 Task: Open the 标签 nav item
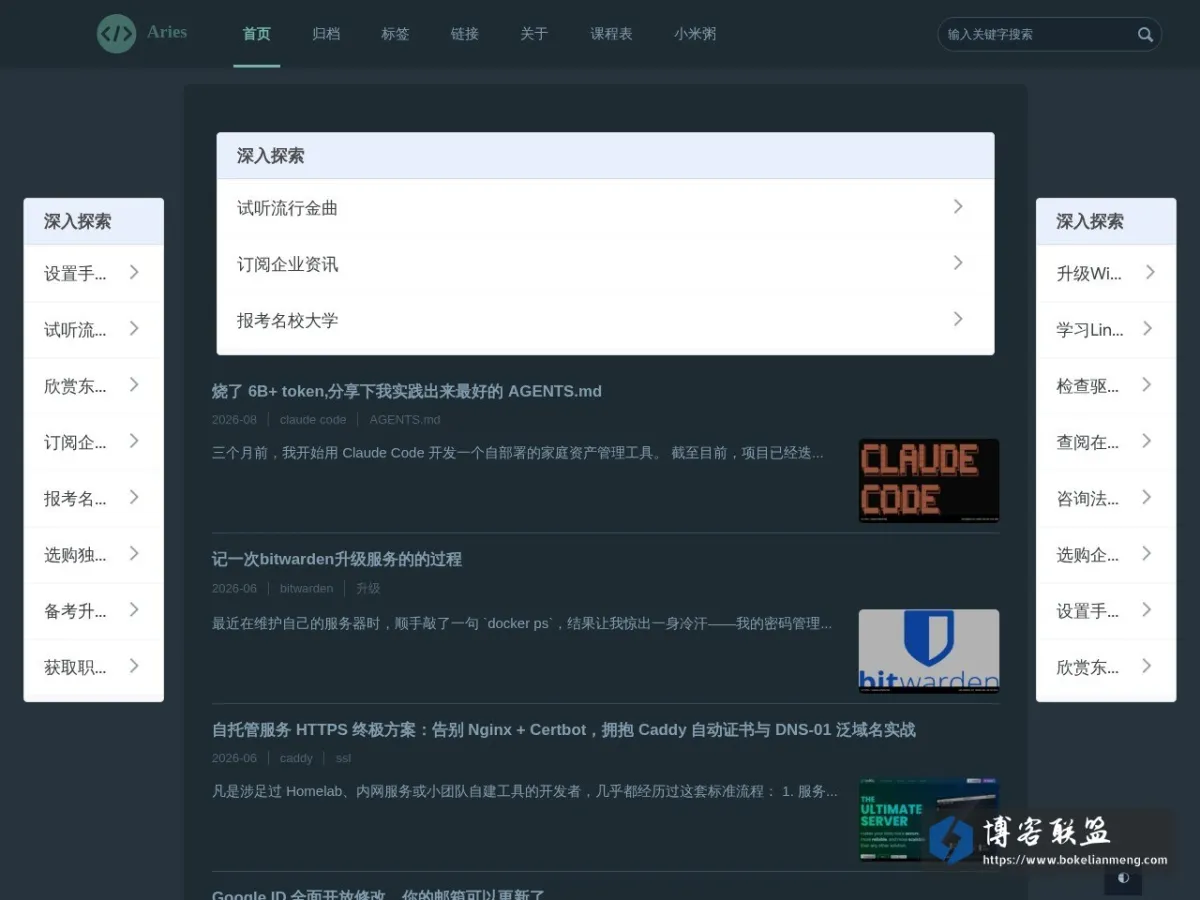(395, 34)
